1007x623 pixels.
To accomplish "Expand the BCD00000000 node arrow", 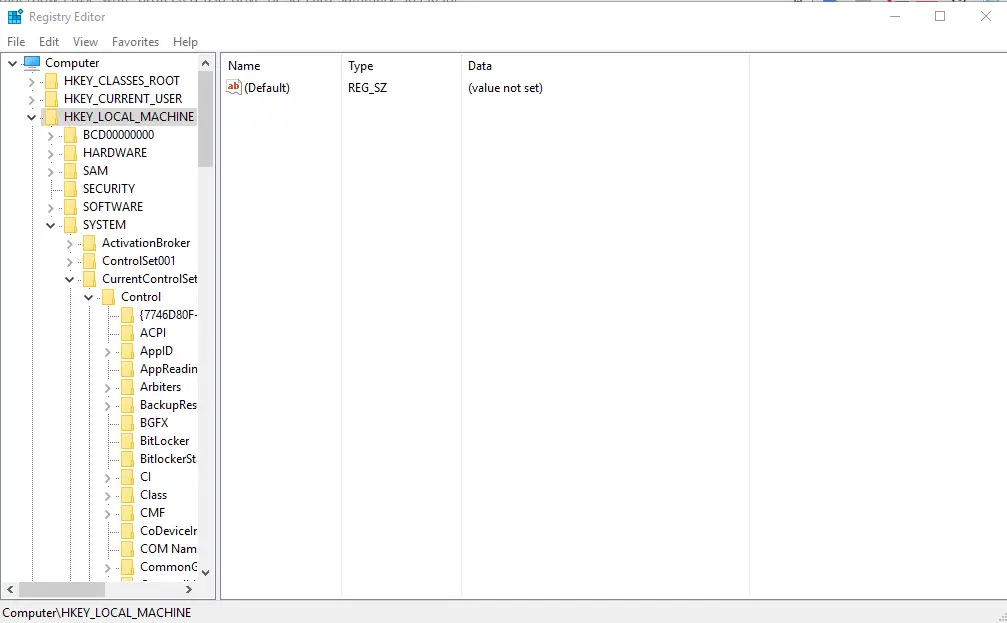I will 50,136.
